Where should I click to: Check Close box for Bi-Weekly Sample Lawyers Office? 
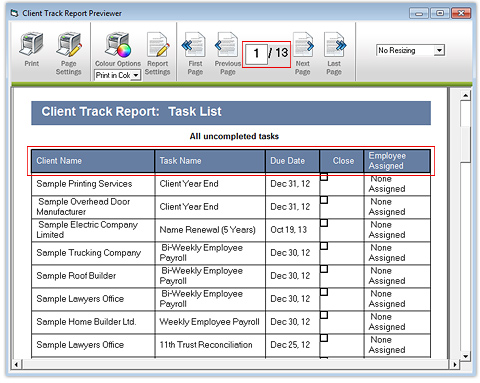(x=324, y=292)
